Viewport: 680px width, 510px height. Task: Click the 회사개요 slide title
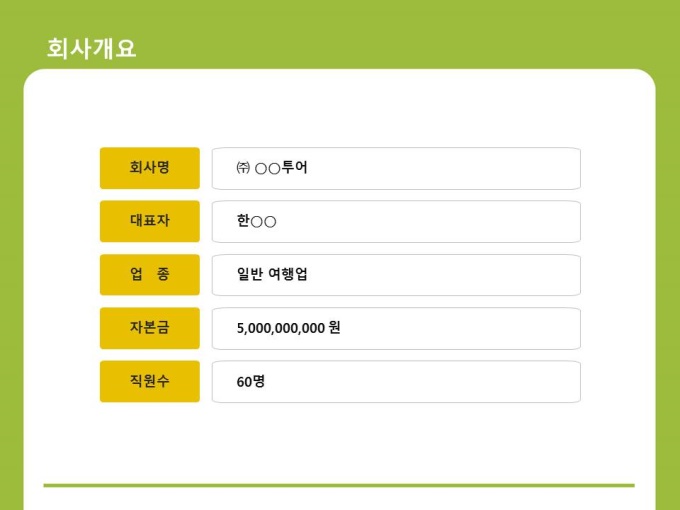pos(91,48)
